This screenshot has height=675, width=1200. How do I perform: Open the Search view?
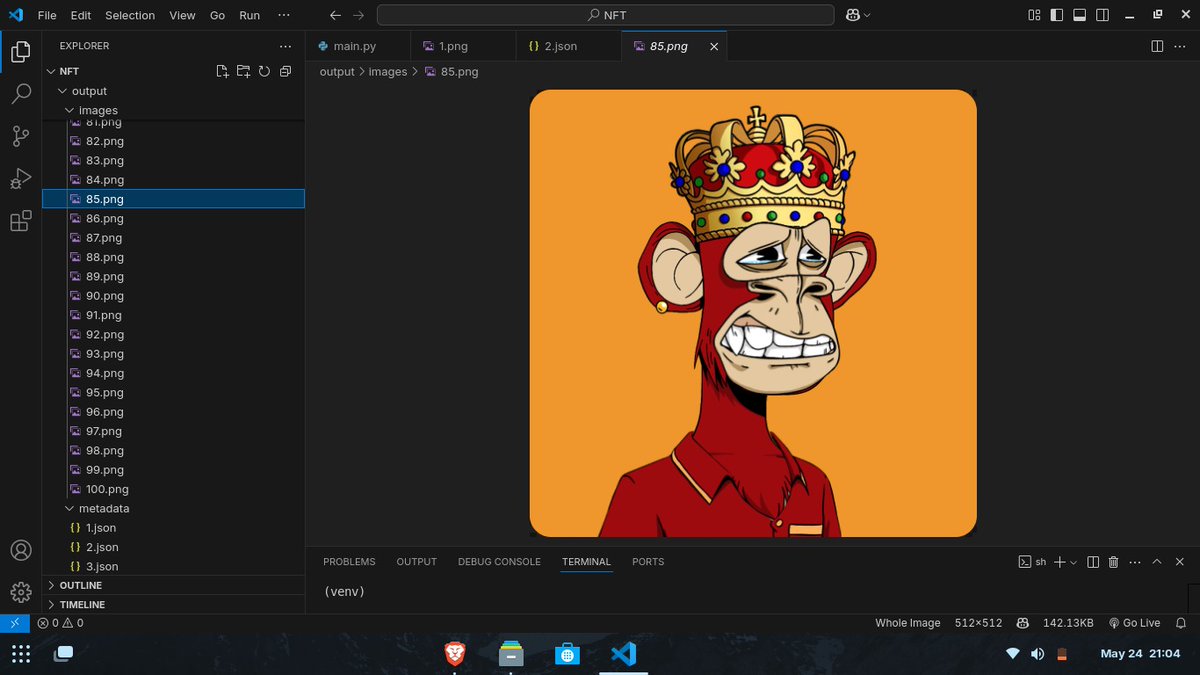21,94
